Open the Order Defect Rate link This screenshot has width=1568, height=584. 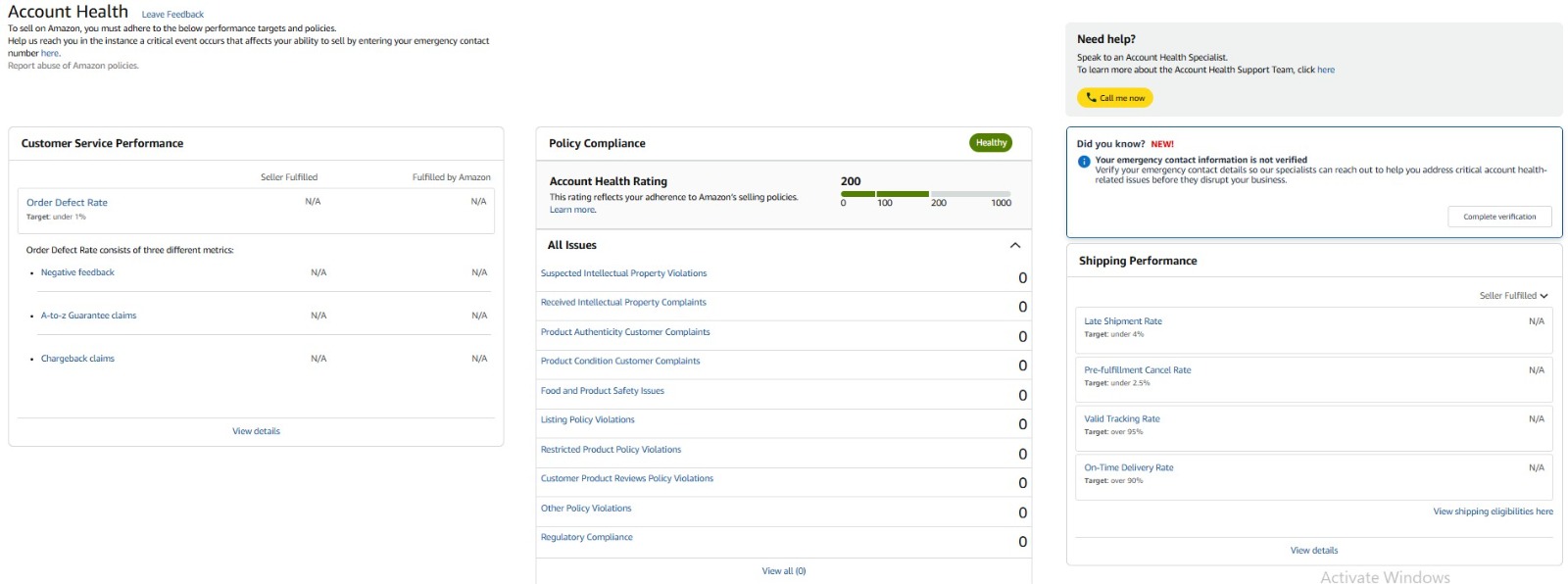pyautogui.click(x=67, y=203)
